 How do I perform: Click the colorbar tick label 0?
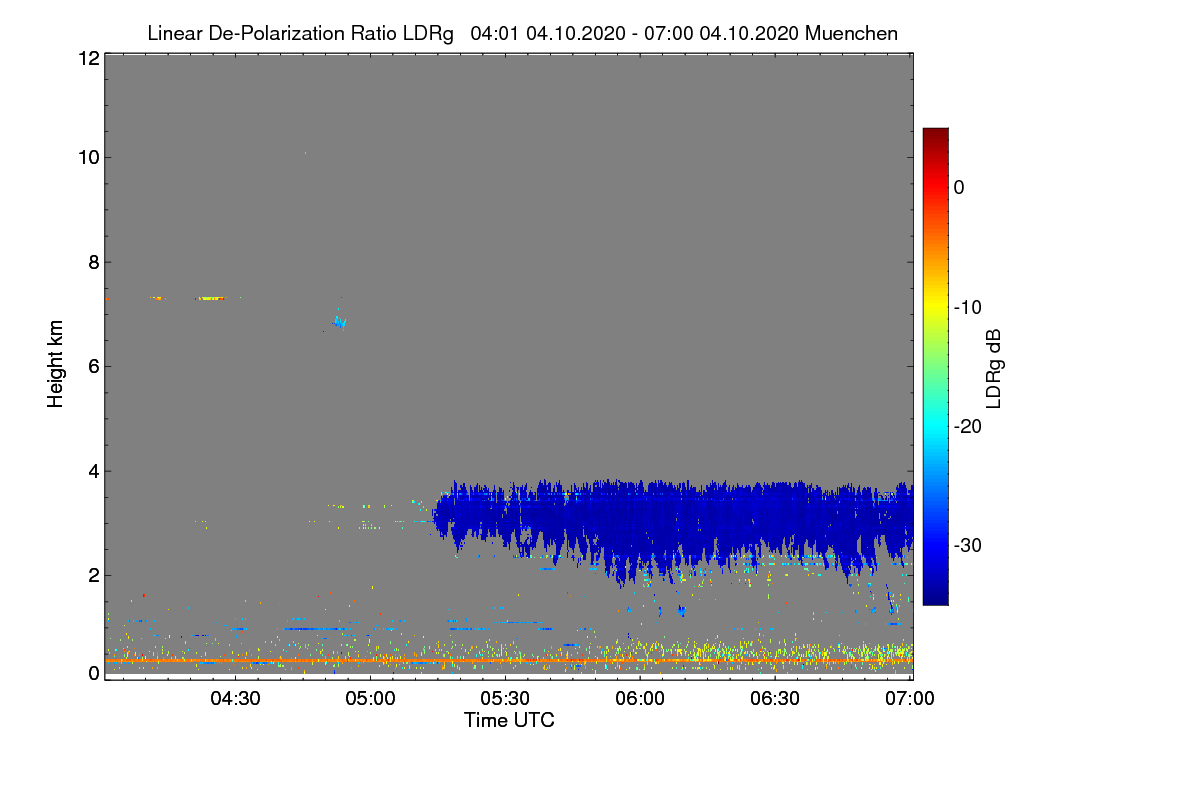[959, 188]
